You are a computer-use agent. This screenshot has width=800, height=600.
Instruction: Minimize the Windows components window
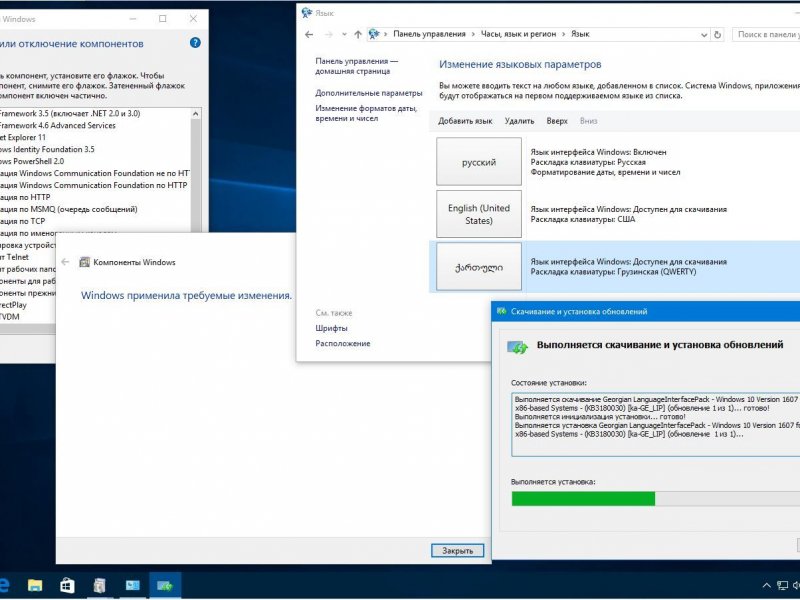coord(133,19)
